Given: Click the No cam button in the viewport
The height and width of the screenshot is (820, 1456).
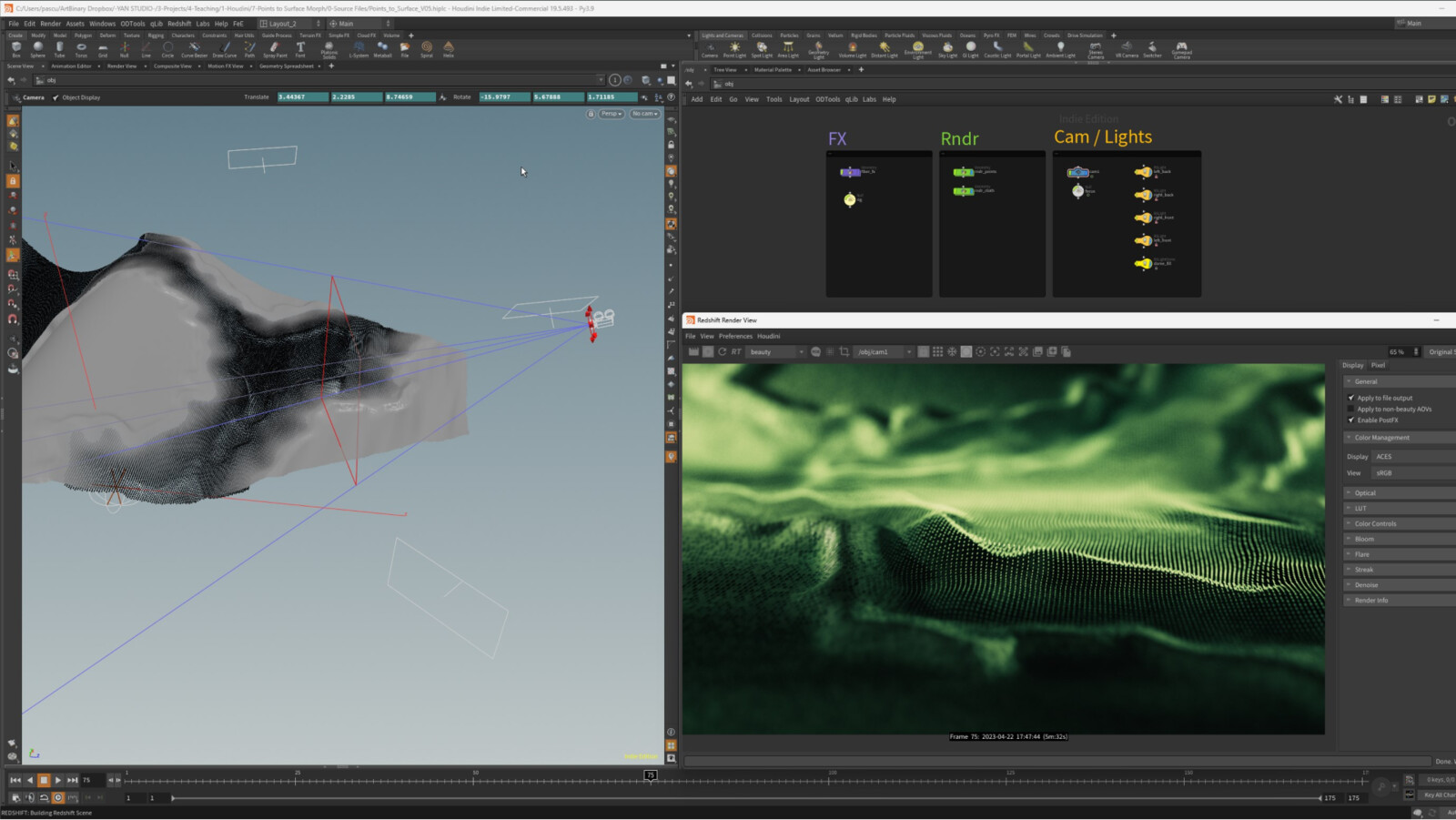Looking at the screenshot, I should [645, 113].
